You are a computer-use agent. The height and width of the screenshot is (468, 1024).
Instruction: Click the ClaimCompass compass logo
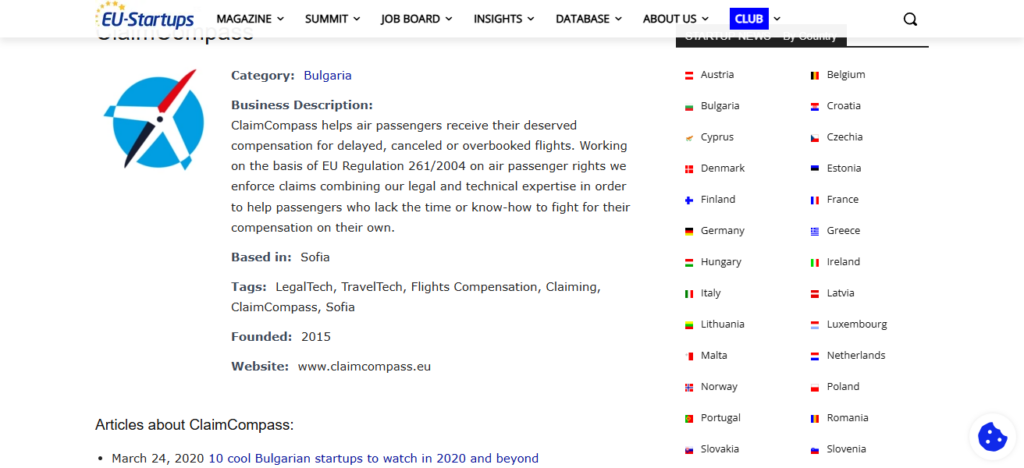tap(155, 119)
